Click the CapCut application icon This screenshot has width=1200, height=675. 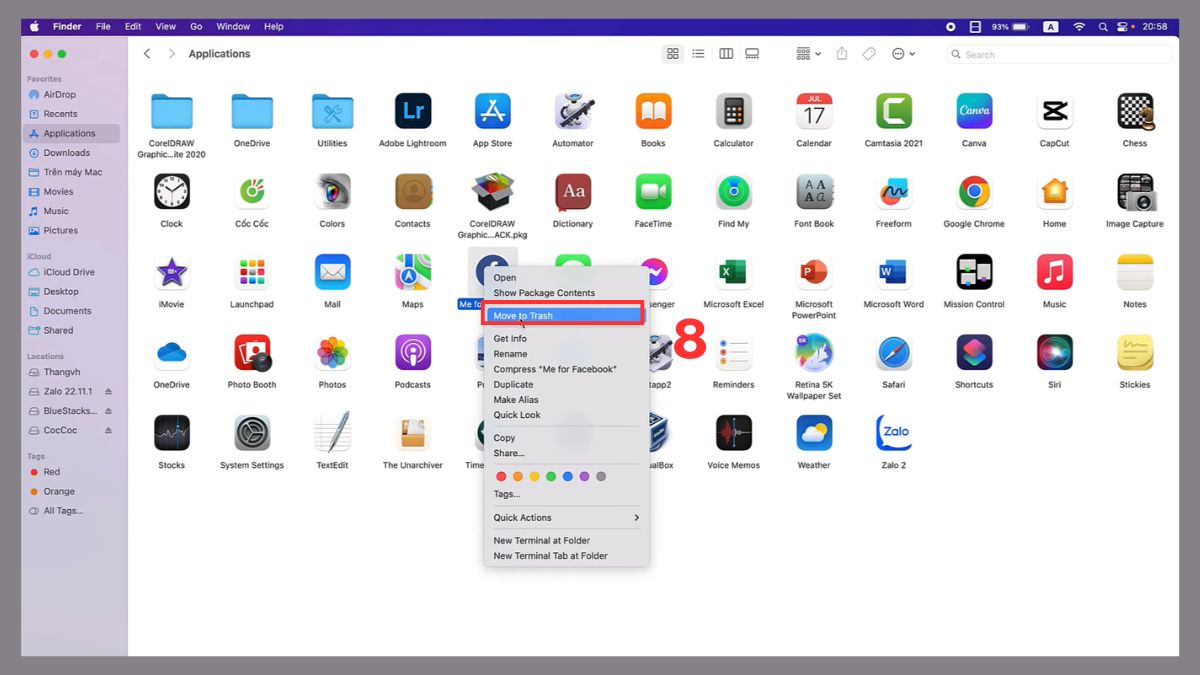point(1054,111)
